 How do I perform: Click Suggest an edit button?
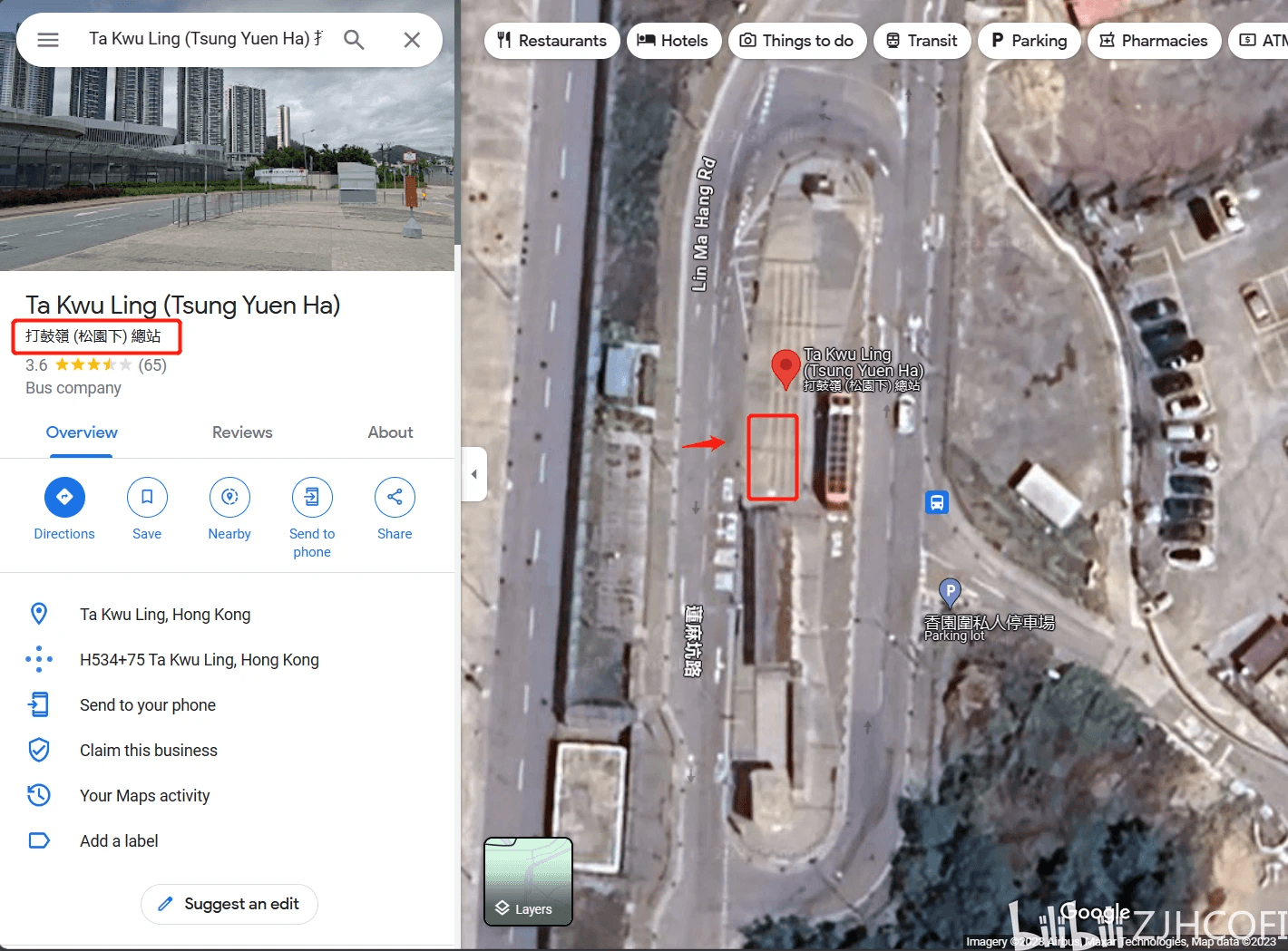tap(229, 904)
